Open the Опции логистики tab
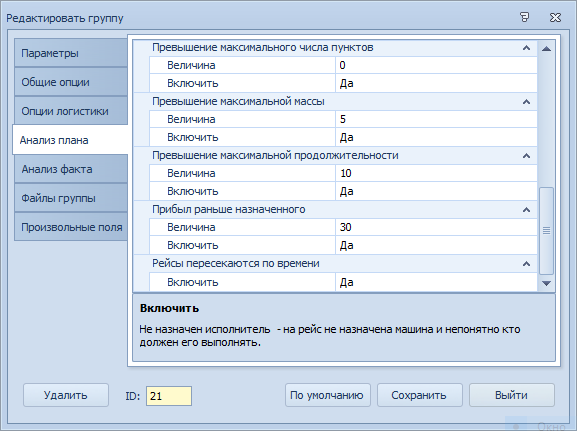 71,111
